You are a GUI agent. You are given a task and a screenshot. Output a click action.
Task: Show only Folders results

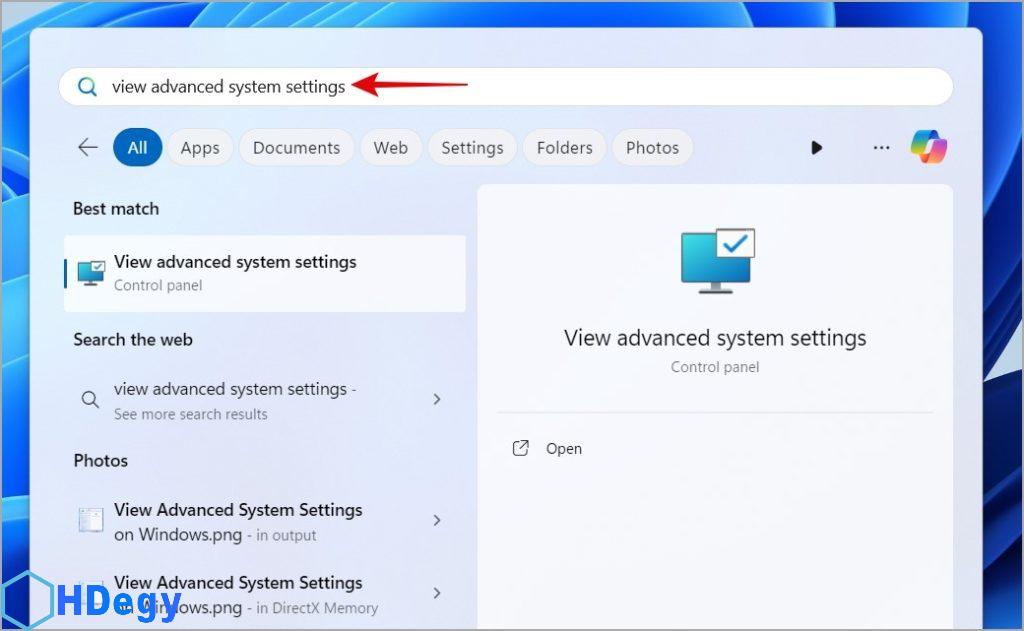pos(564,148)
